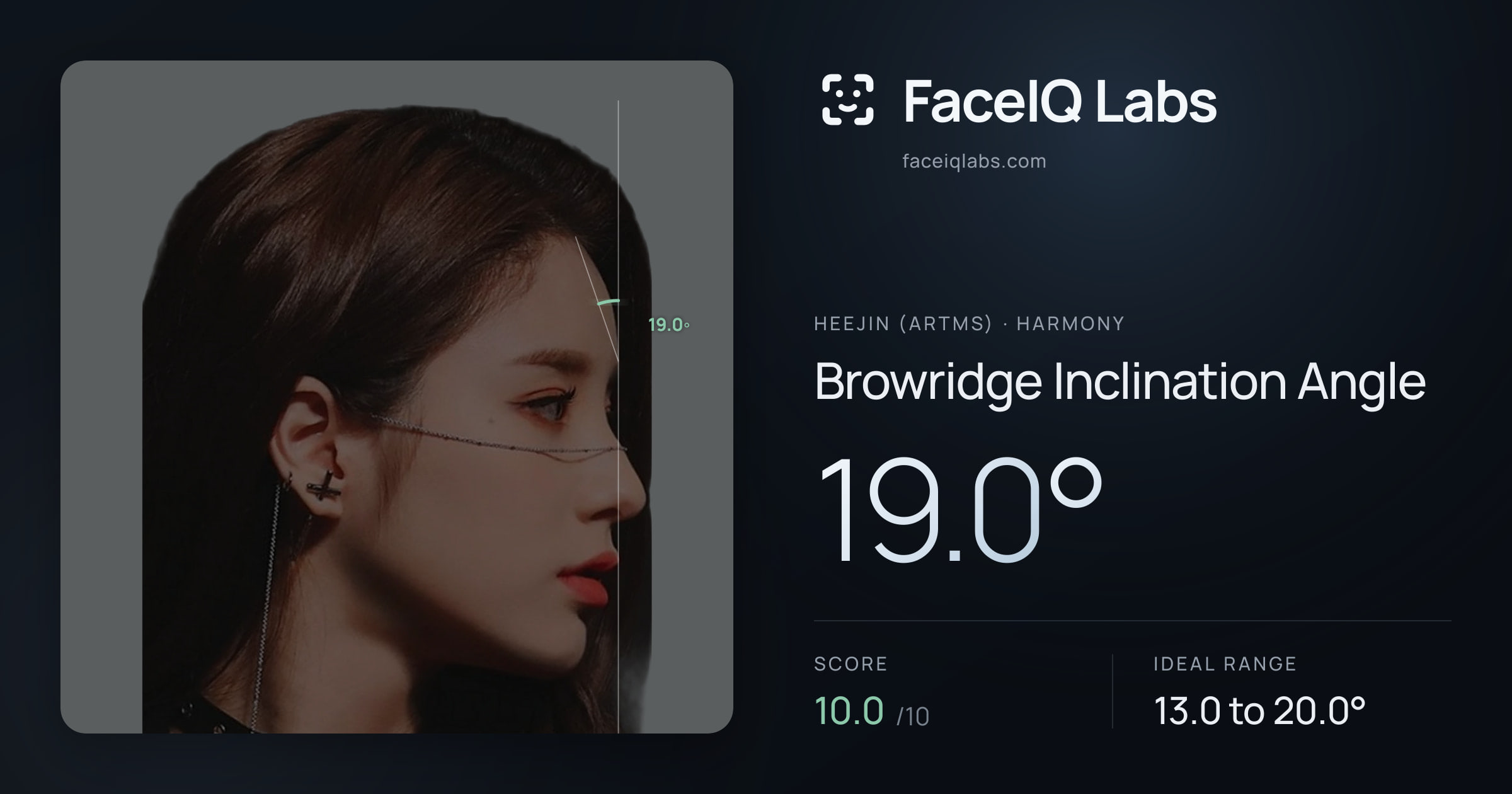This screenshot has height=794, width=1512.
Task: Click the FaceIQ Labs face-scan logo icon
Action: [847, 100]
